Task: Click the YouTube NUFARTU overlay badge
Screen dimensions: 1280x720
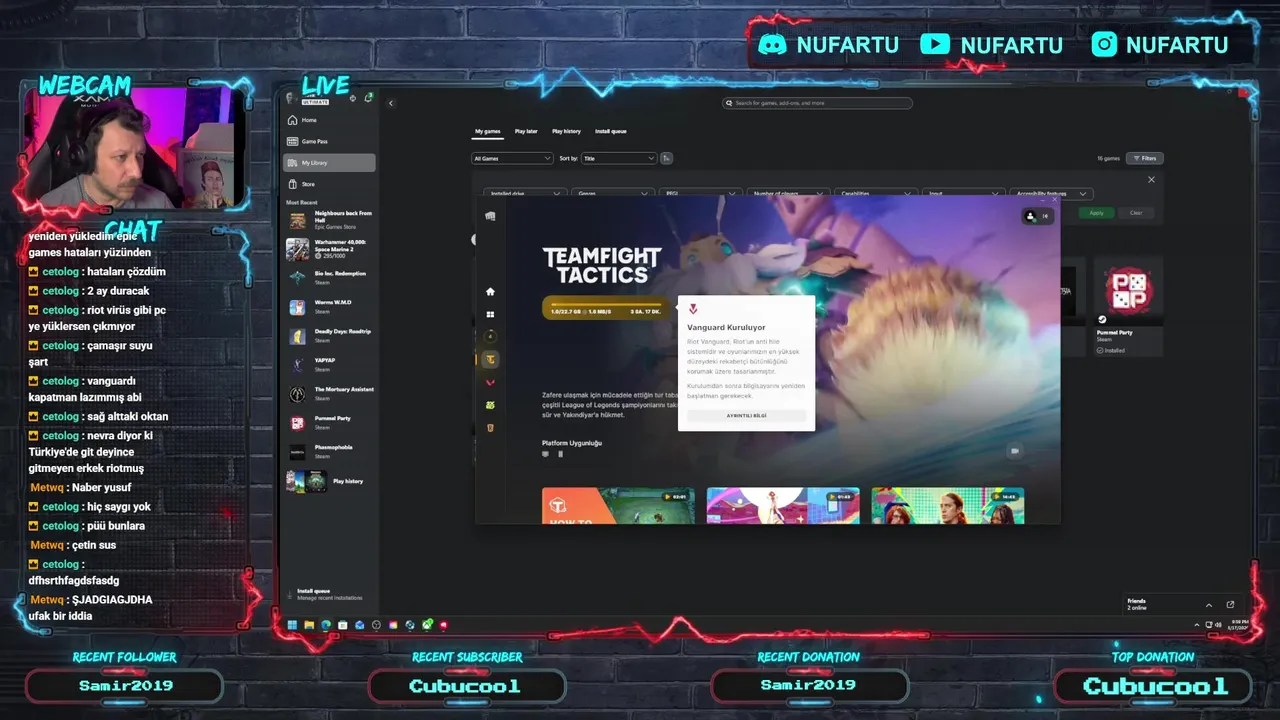Action: 991,45
